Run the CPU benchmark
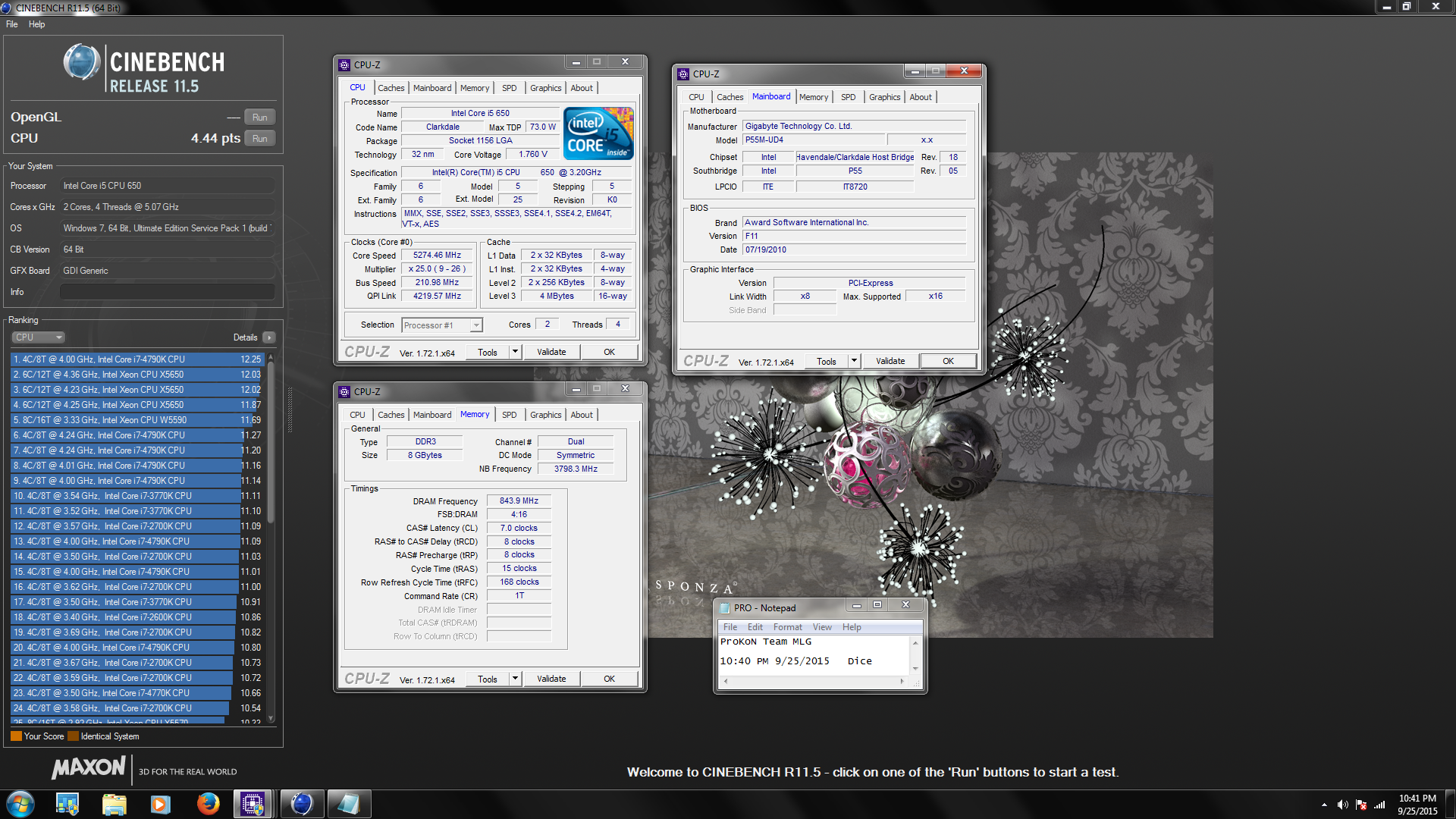Screen dimensions: 1456x819 260,139
